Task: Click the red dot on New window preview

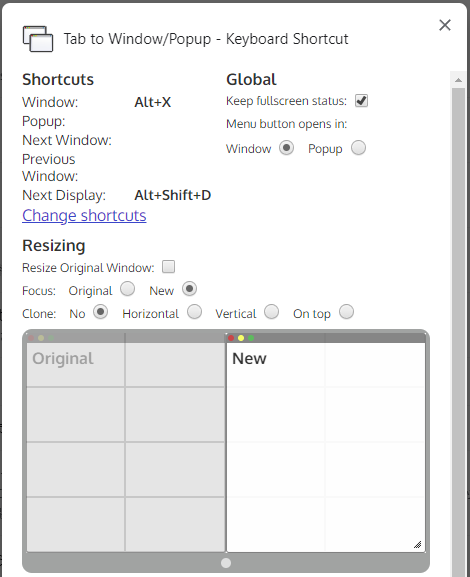Action: 231,338
